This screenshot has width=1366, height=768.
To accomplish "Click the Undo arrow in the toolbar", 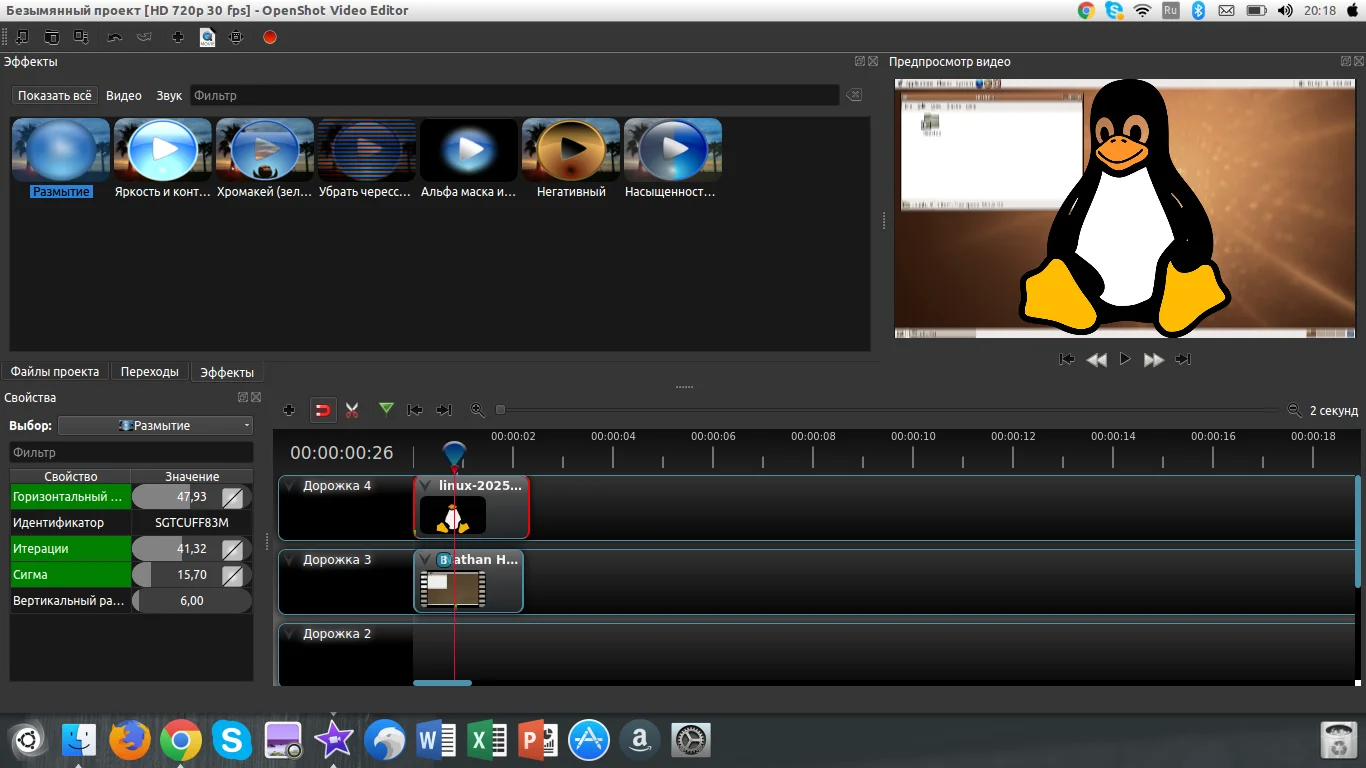I will [x=114, y=38].
